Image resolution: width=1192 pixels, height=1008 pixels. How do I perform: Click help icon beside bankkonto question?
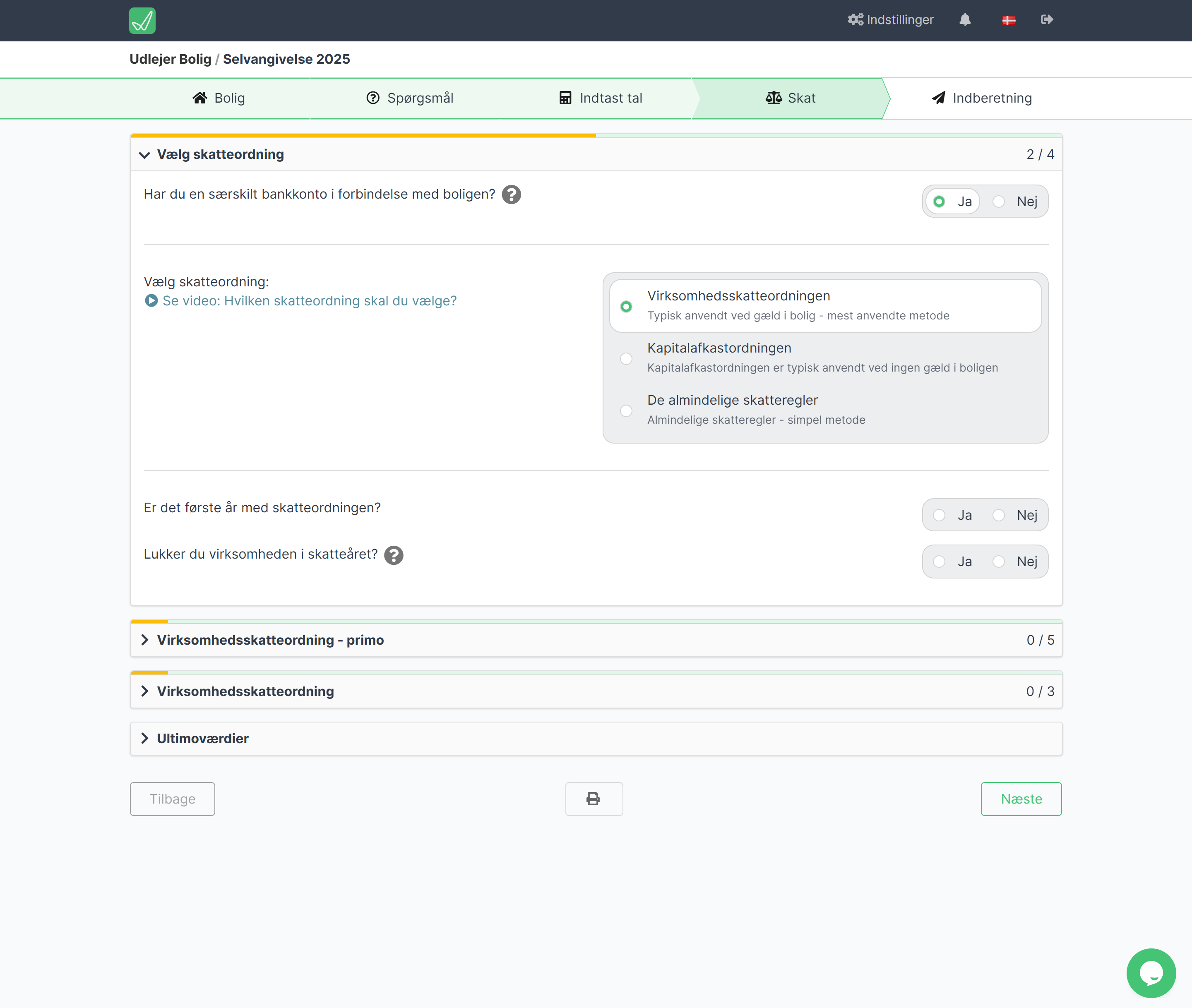[x=511, y=194]
